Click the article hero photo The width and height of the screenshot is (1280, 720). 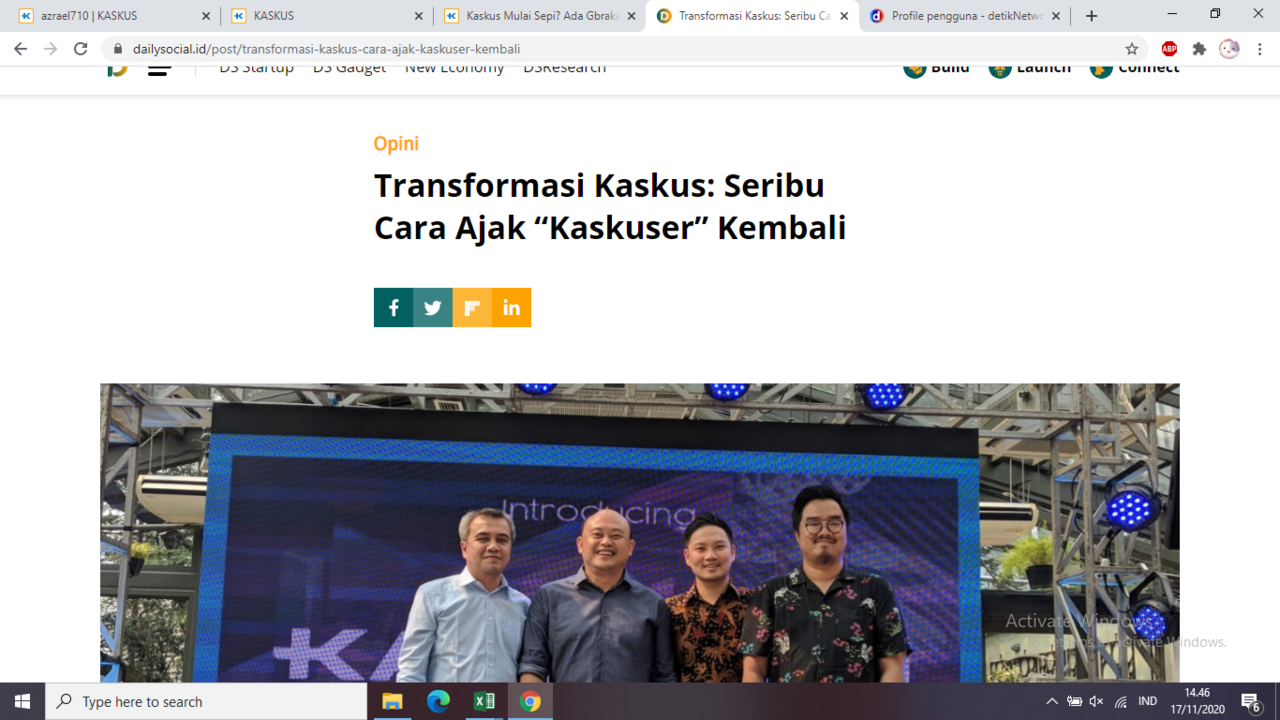tap(640, 533)
